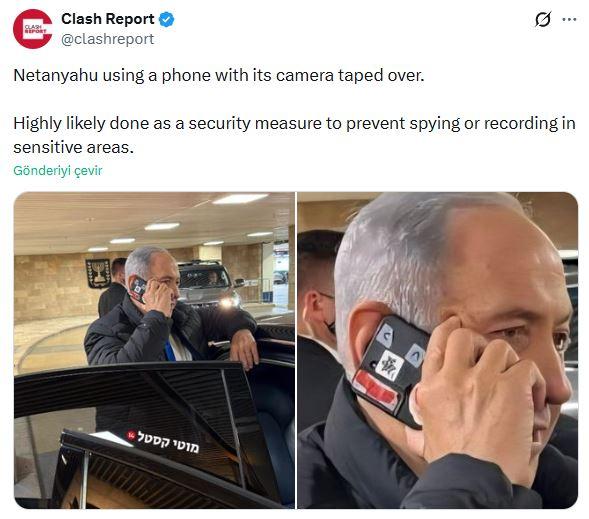
Task: Open the right close-up photo
Action: pos(438,350)
